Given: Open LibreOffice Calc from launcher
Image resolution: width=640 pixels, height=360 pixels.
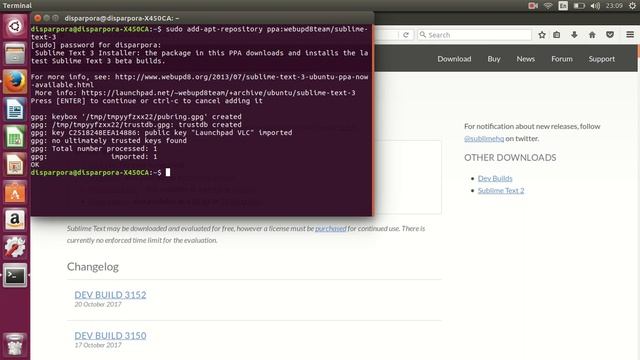Looking at the screenshot, I should (15, 137).
